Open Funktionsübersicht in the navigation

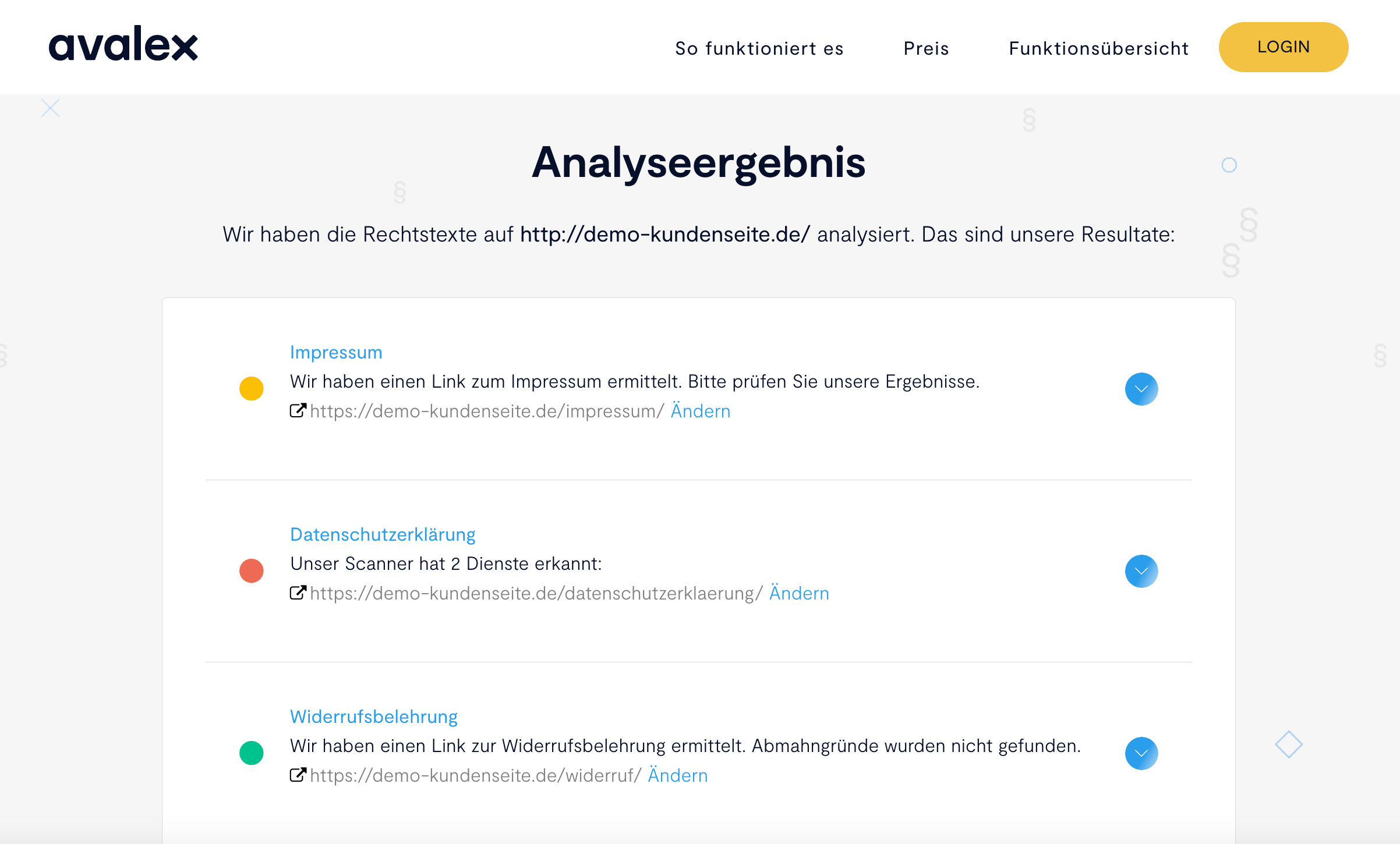click(1099, 48)
